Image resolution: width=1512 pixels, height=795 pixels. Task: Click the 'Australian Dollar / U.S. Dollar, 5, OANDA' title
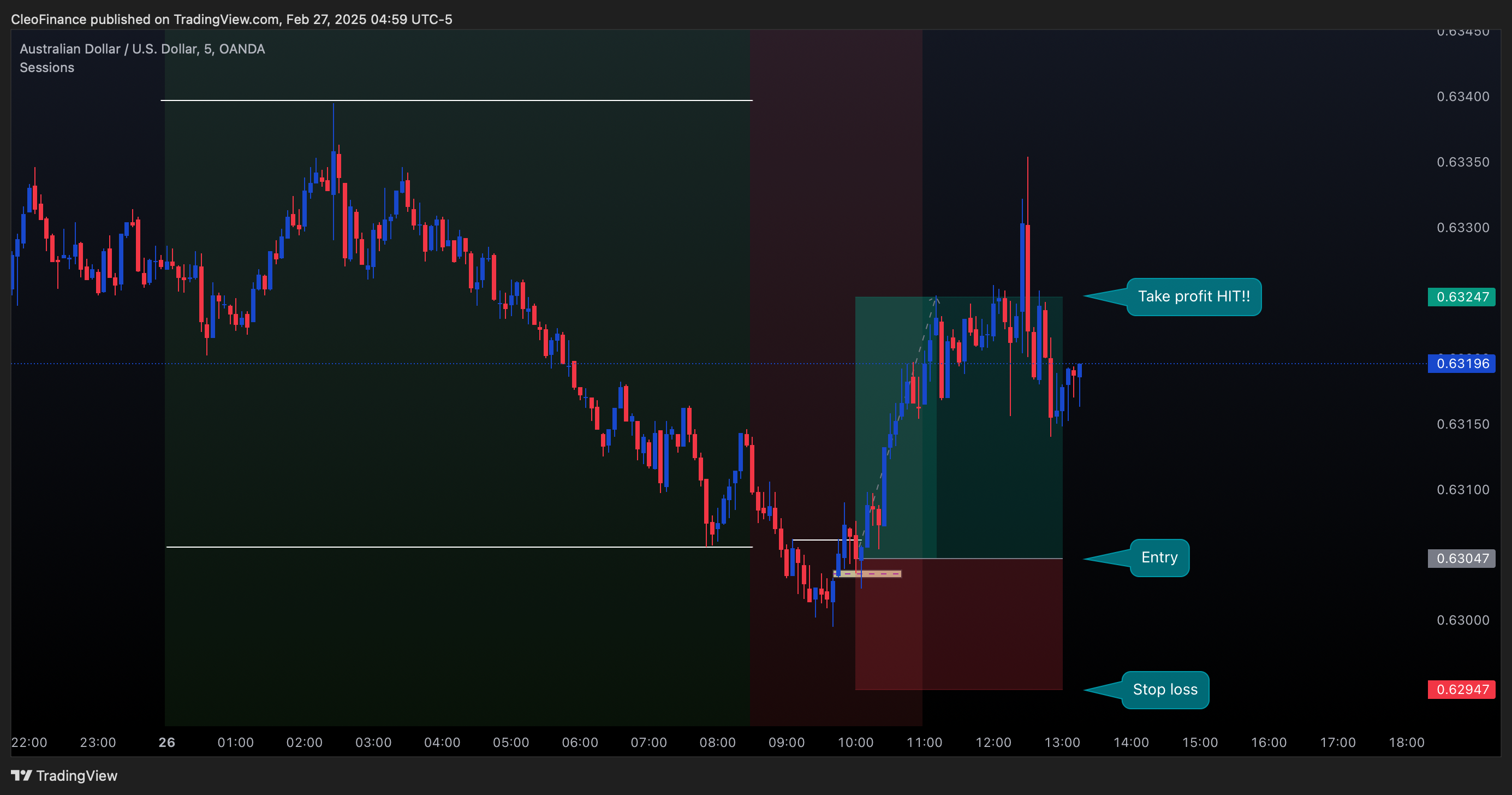pos(142,49)
